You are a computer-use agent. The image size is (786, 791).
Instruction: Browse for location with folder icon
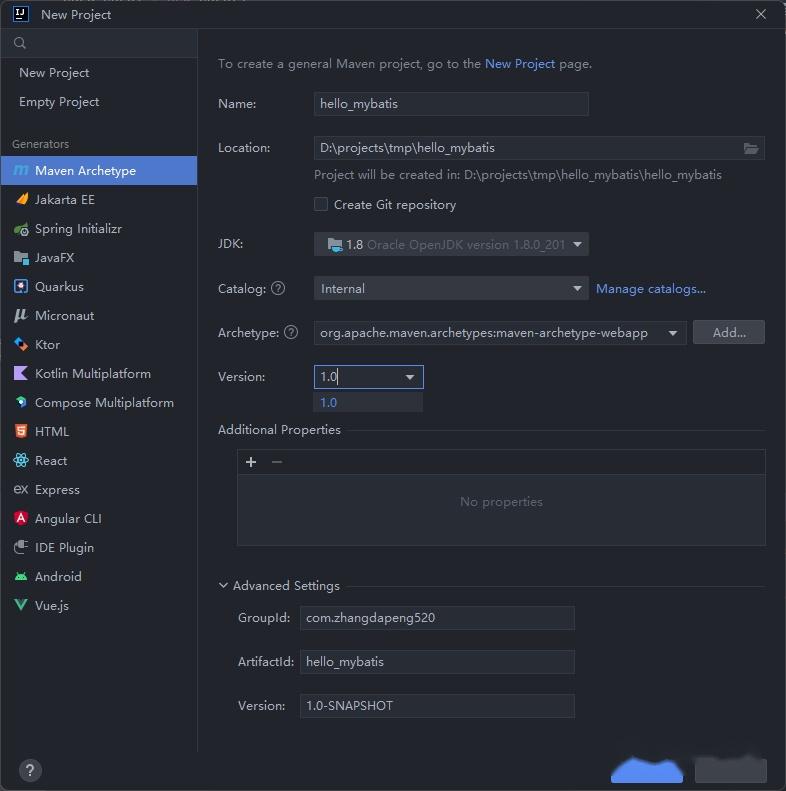[x=751, y=148]
